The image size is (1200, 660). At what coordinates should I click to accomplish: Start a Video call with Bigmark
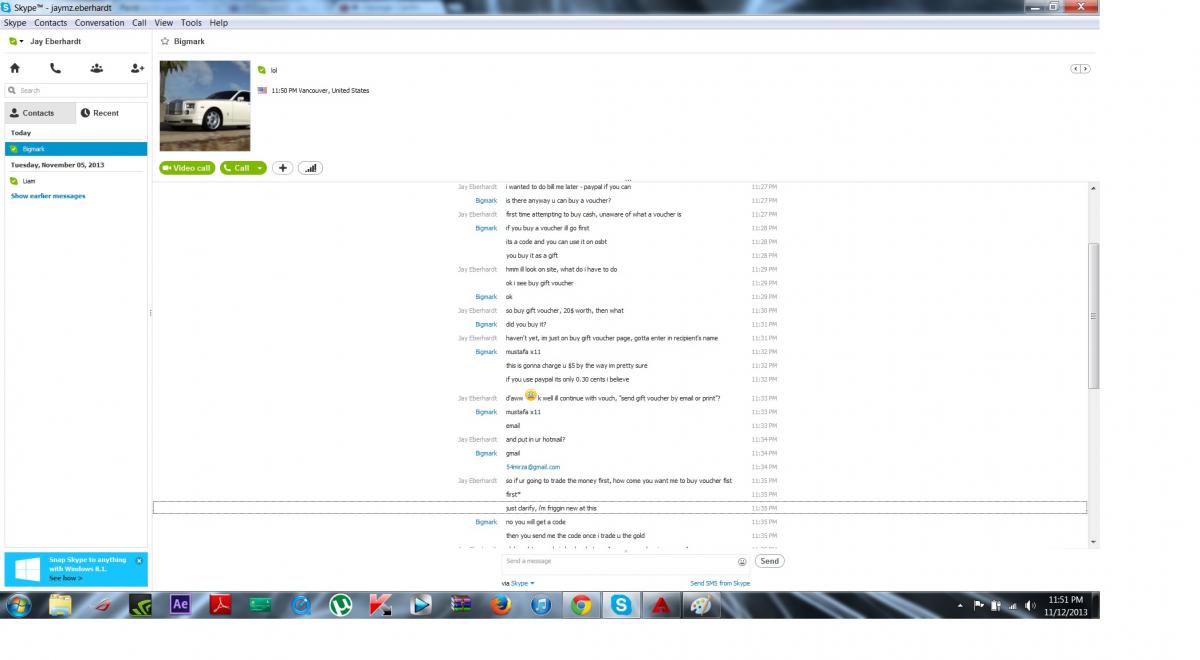click(186, 168)
